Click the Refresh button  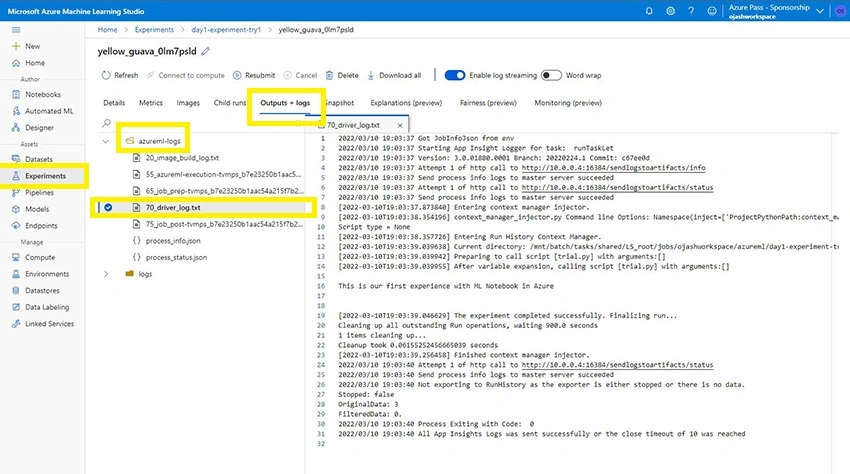click(120, 75)
